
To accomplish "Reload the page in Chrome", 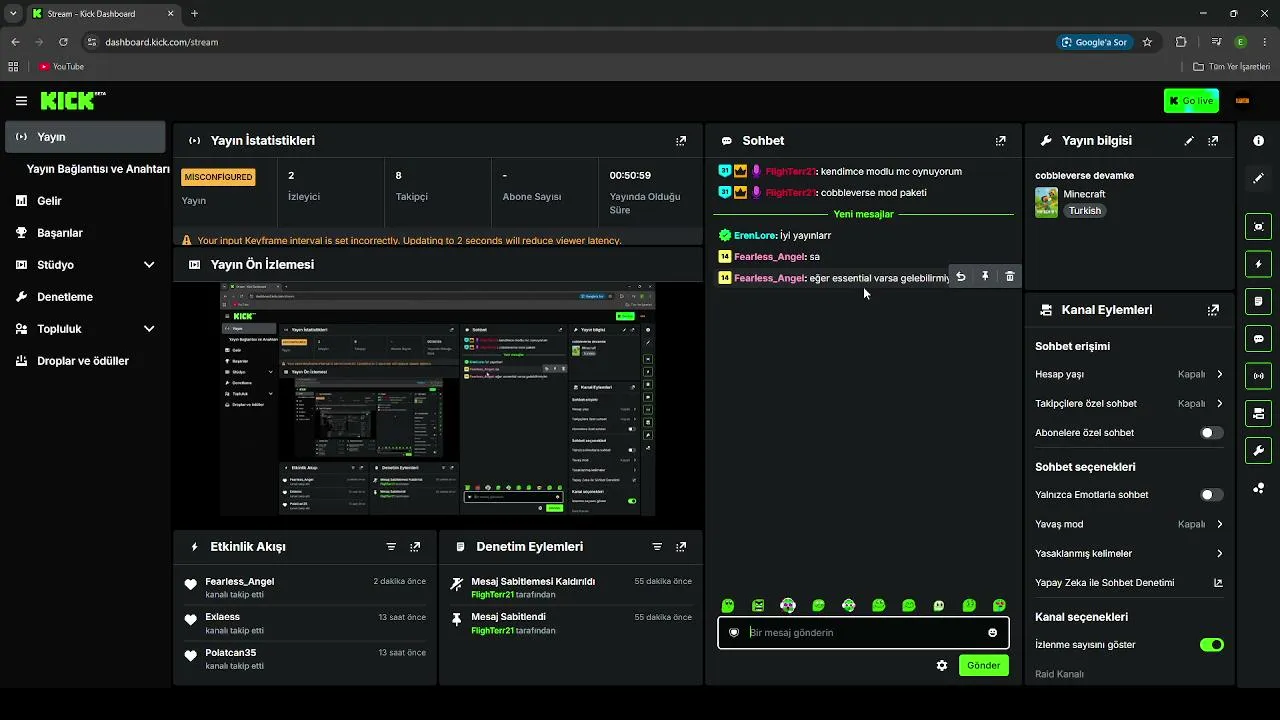I will click(x=63, y=42).
